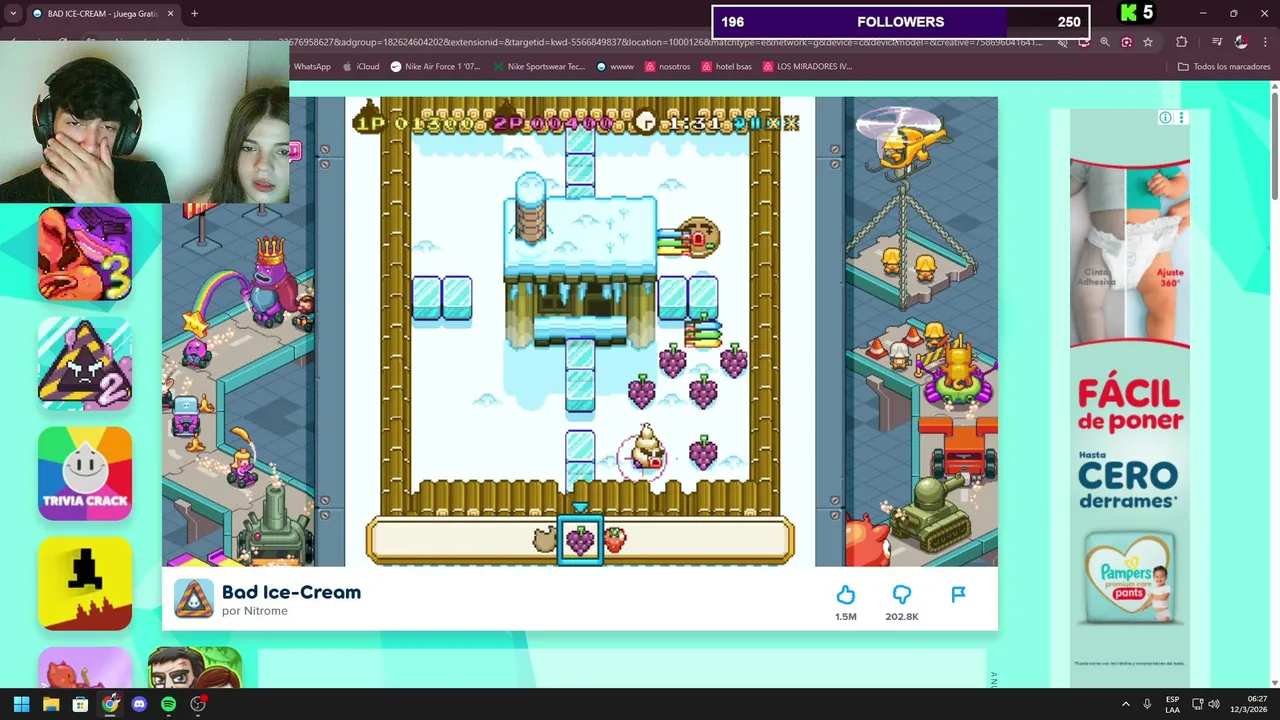
Task: Open the WhatsApp bookmark
Action: tap(311, 67)
